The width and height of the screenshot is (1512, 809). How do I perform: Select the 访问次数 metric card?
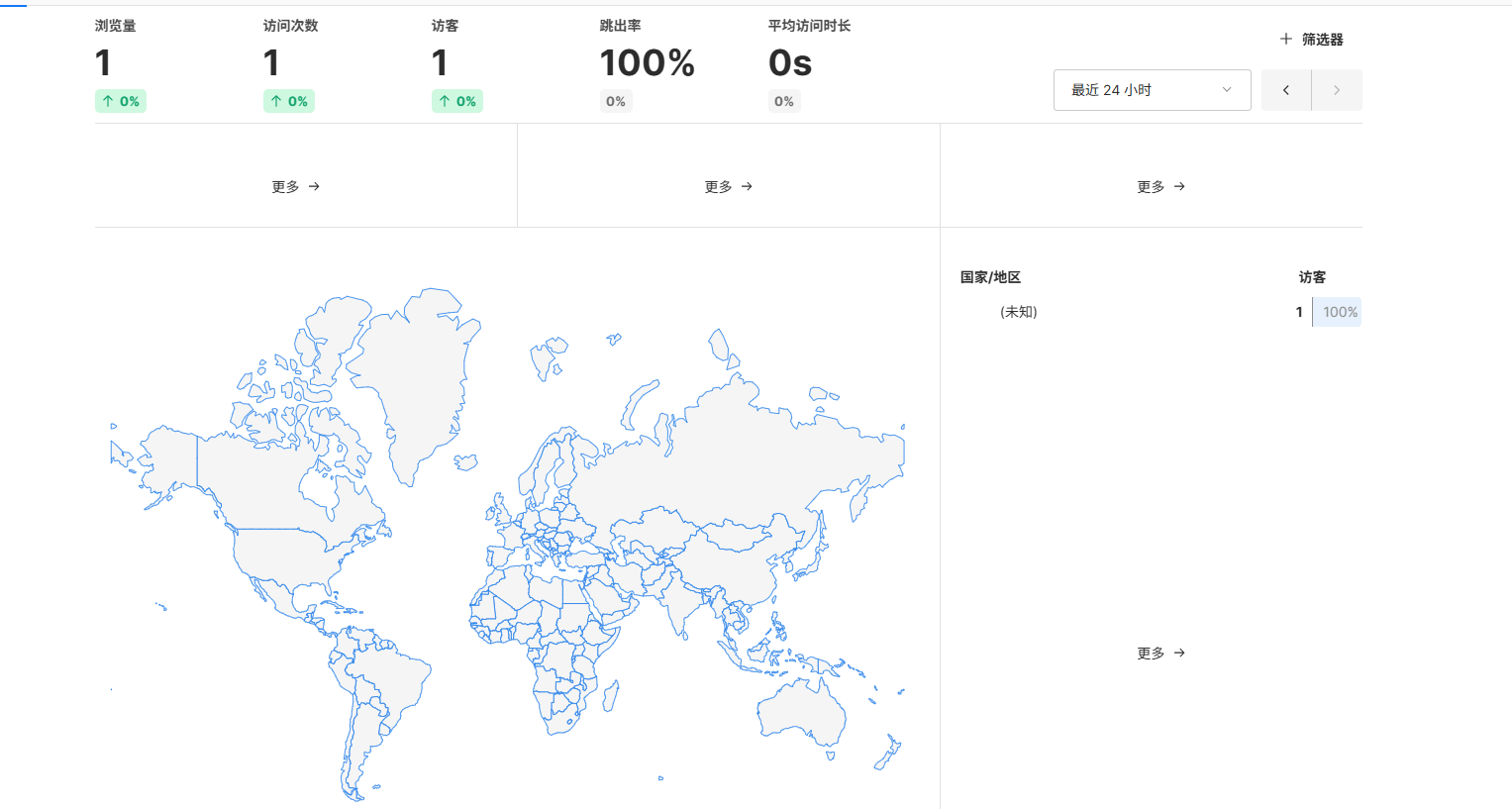point(290,64)
